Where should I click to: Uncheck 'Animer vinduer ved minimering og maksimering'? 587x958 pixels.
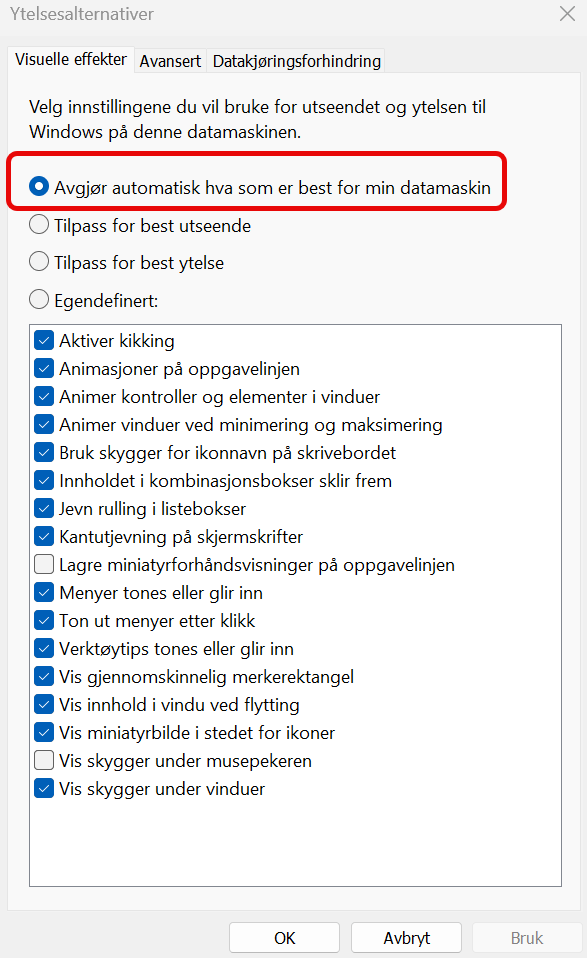tap(44, 424)
